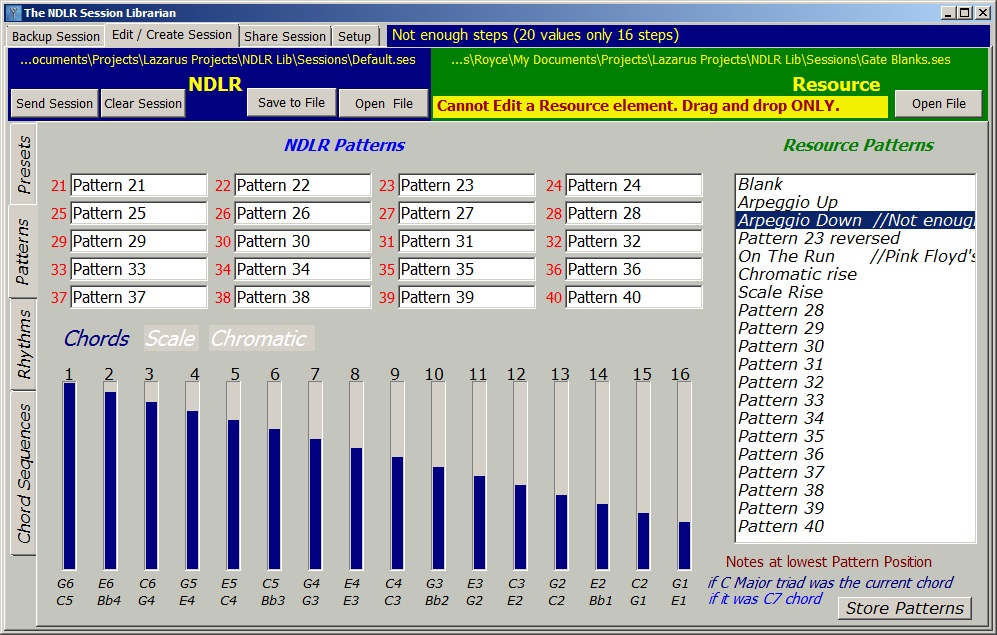Click the Pattern 21 name field
The height and width of the screenshot is (635, 997).
[x=138, y=185]
